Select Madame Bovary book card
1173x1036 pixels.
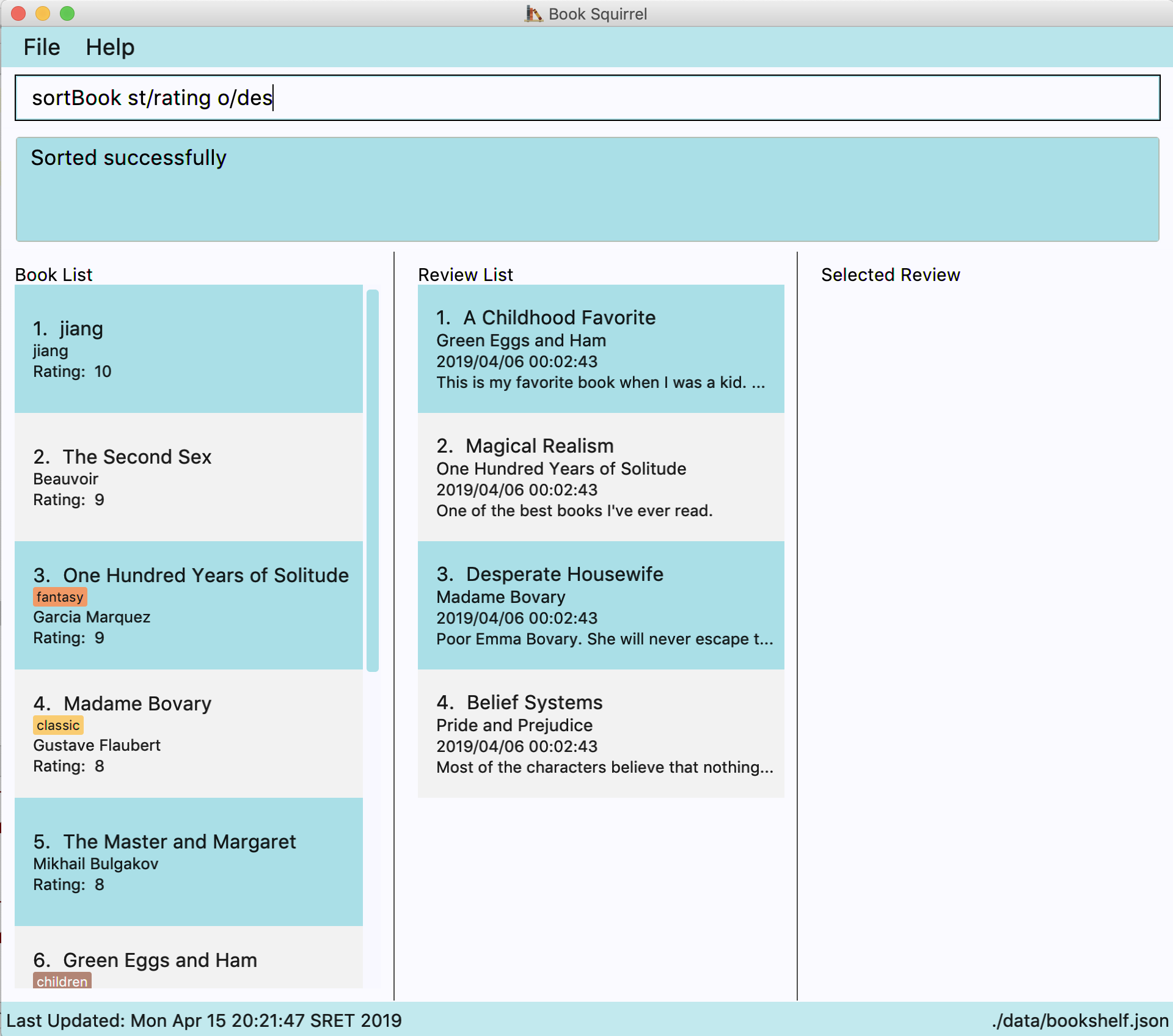coord(189,734)
